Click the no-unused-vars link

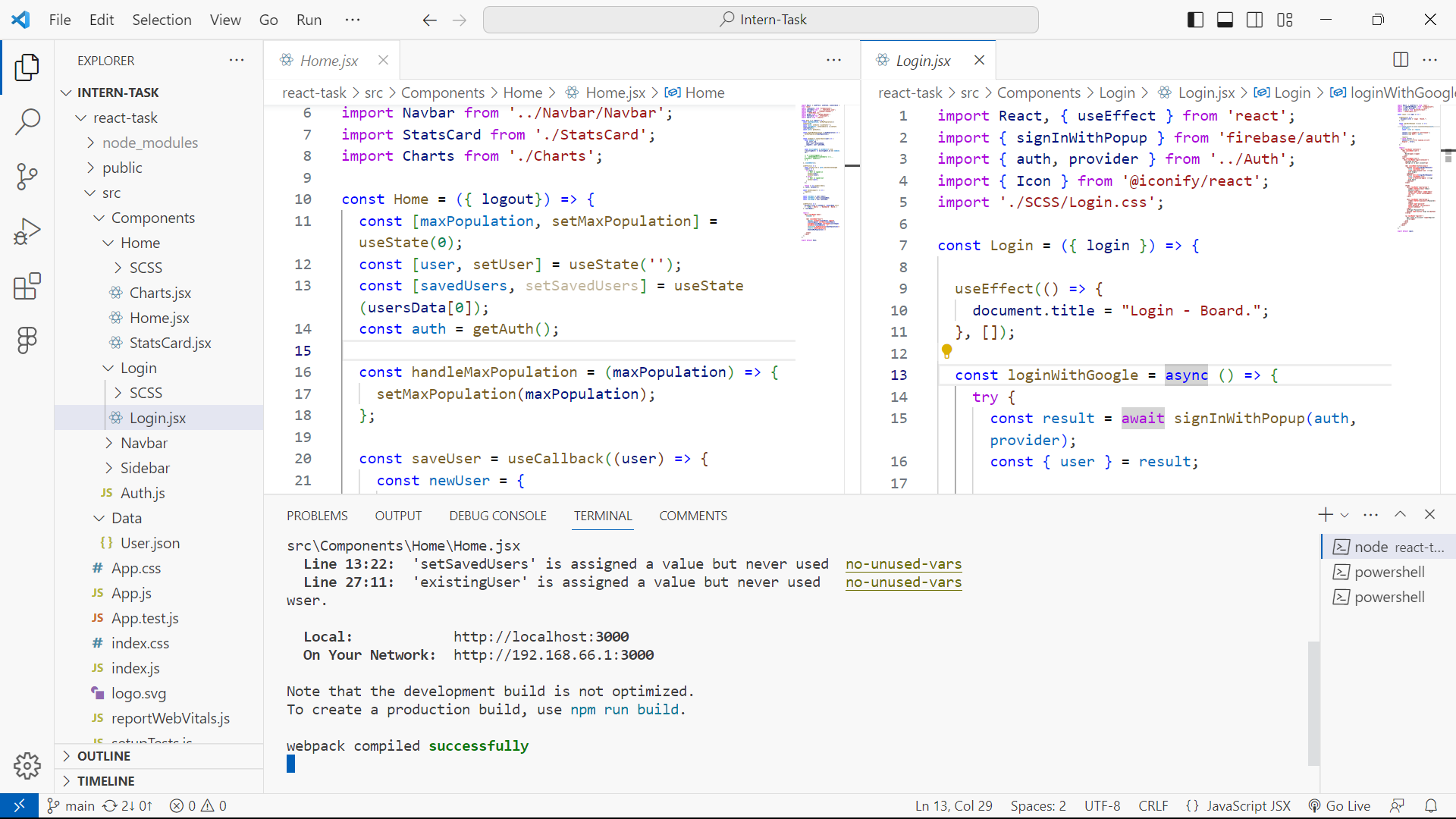tap(903, 564)
